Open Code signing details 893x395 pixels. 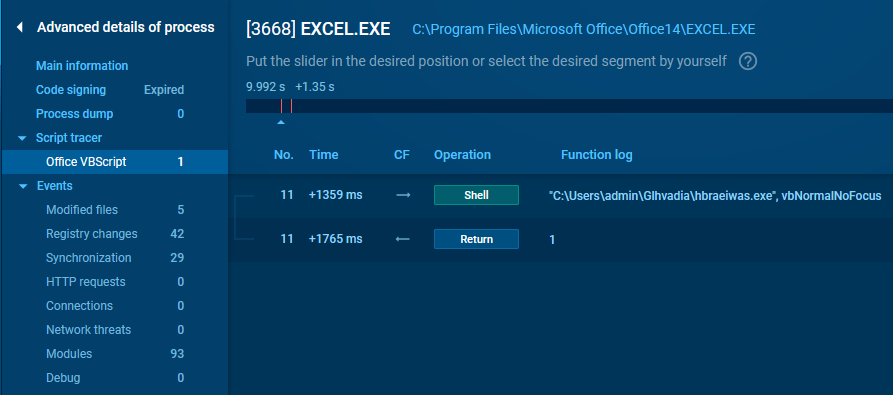(x=71, y=90)
